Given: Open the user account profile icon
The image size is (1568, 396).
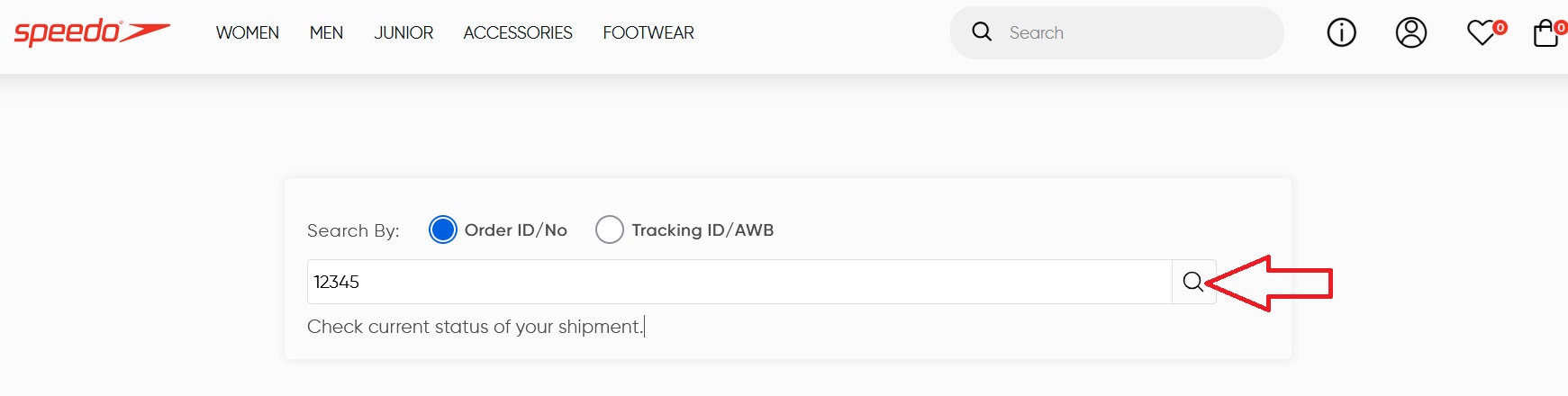Looking at the screenshot, I should [x=1411, y=33].
